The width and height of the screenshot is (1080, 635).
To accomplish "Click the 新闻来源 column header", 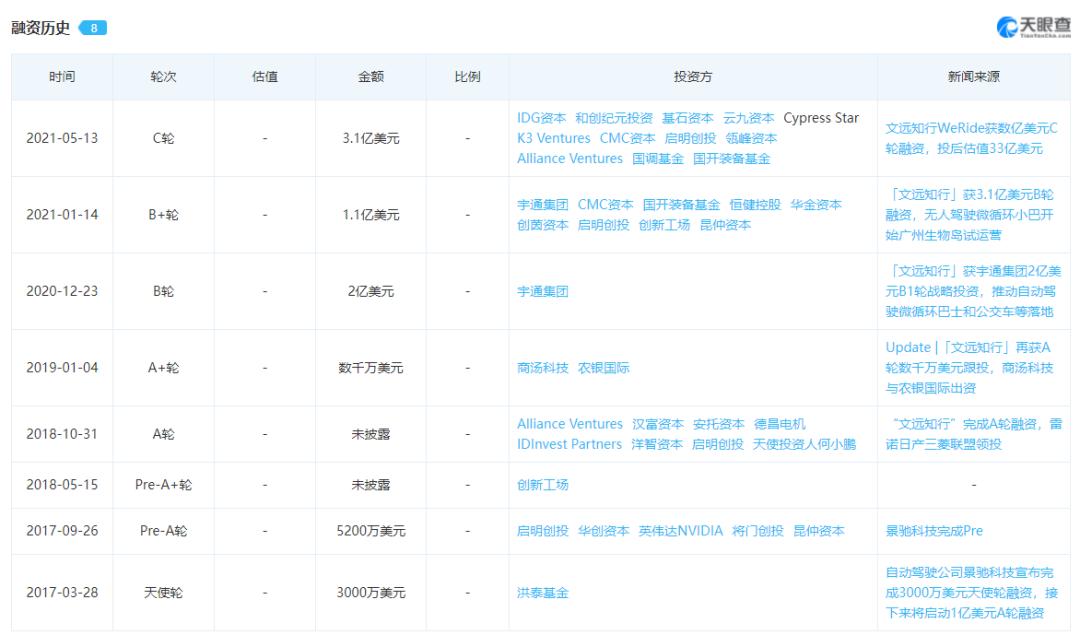I will (x=973, y=77).
